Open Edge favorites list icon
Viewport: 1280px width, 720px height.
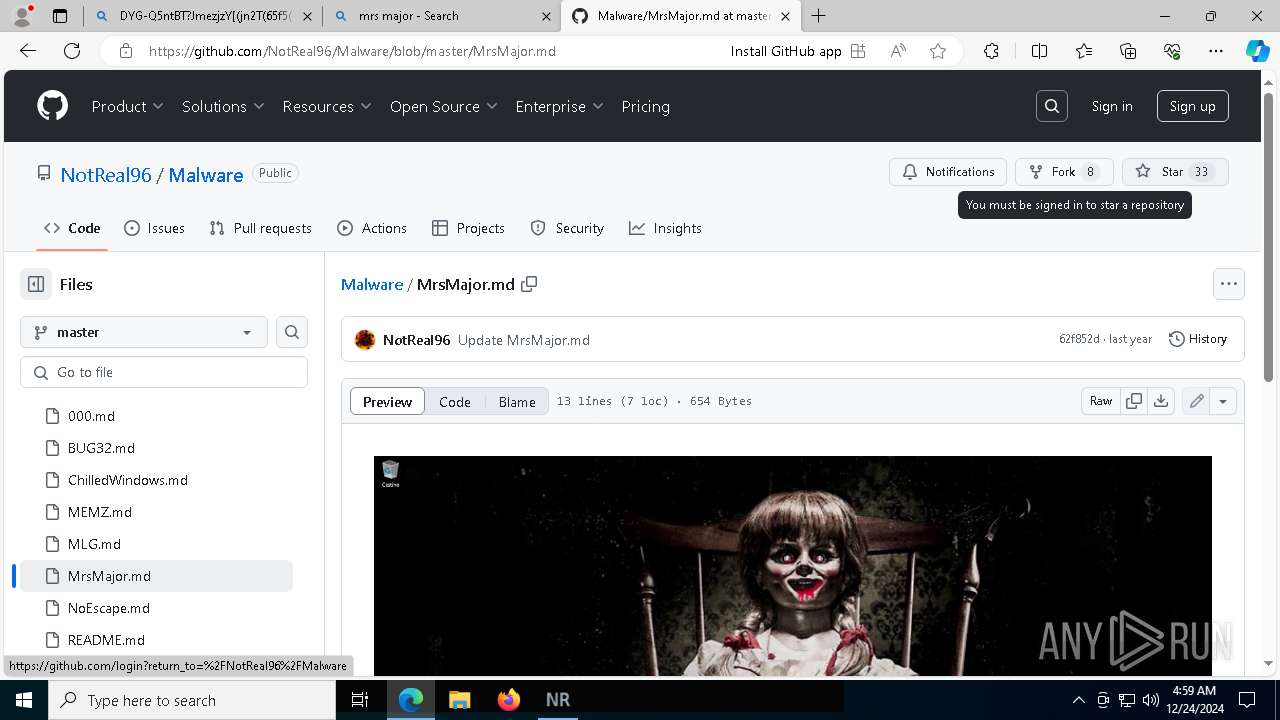pyautogui.click(x=1084, y=51)
